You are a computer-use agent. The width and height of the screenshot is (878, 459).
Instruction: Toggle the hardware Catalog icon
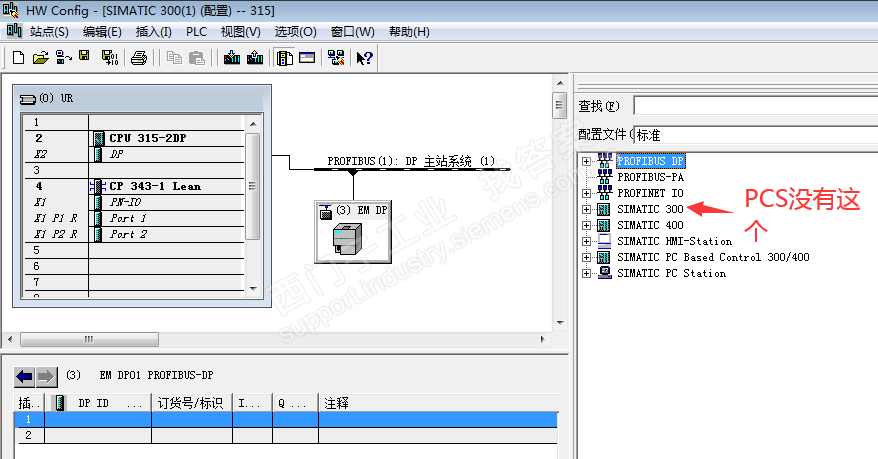284,58
